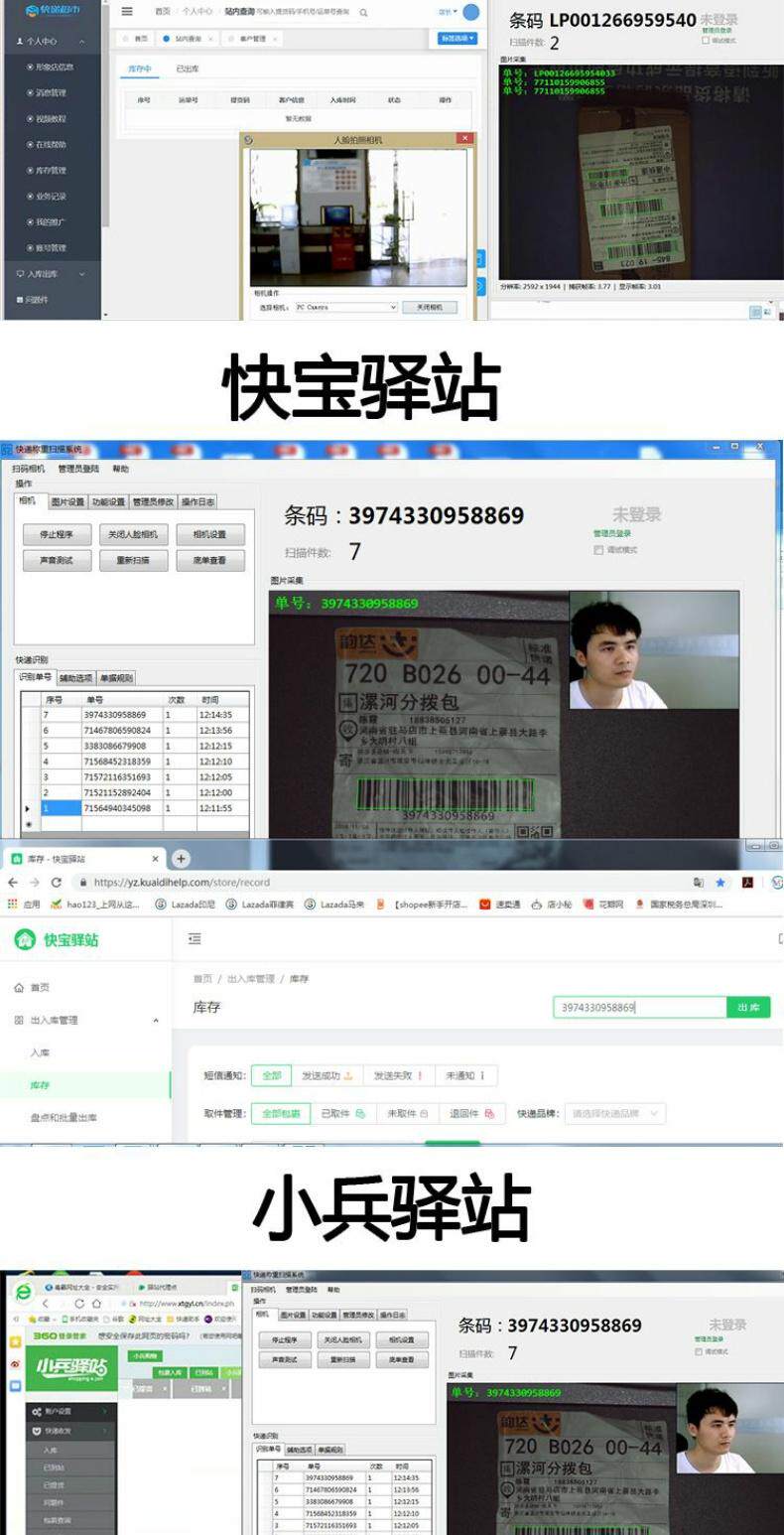Reload the yz.kuaidihelp.com page
The width and height of the screenshot is (784, 1535).
(x=56, y=882)
